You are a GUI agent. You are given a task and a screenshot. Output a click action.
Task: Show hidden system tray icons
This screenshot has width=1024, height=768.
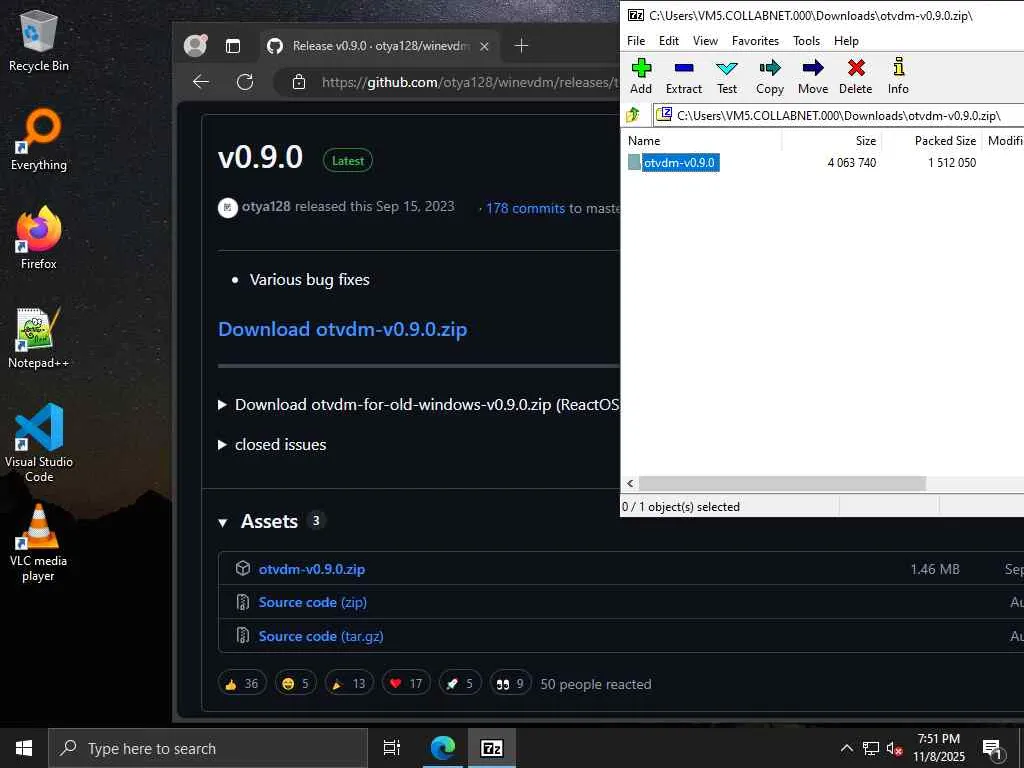(846, 748)
